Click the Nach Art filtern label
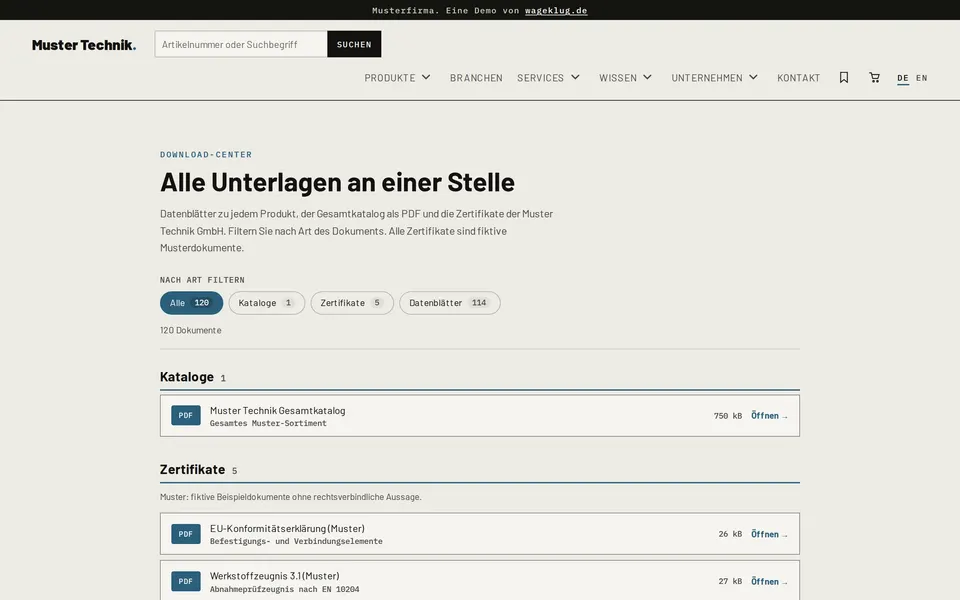The height and width of the screenshot is (600, 960). [x=202, y=280]
